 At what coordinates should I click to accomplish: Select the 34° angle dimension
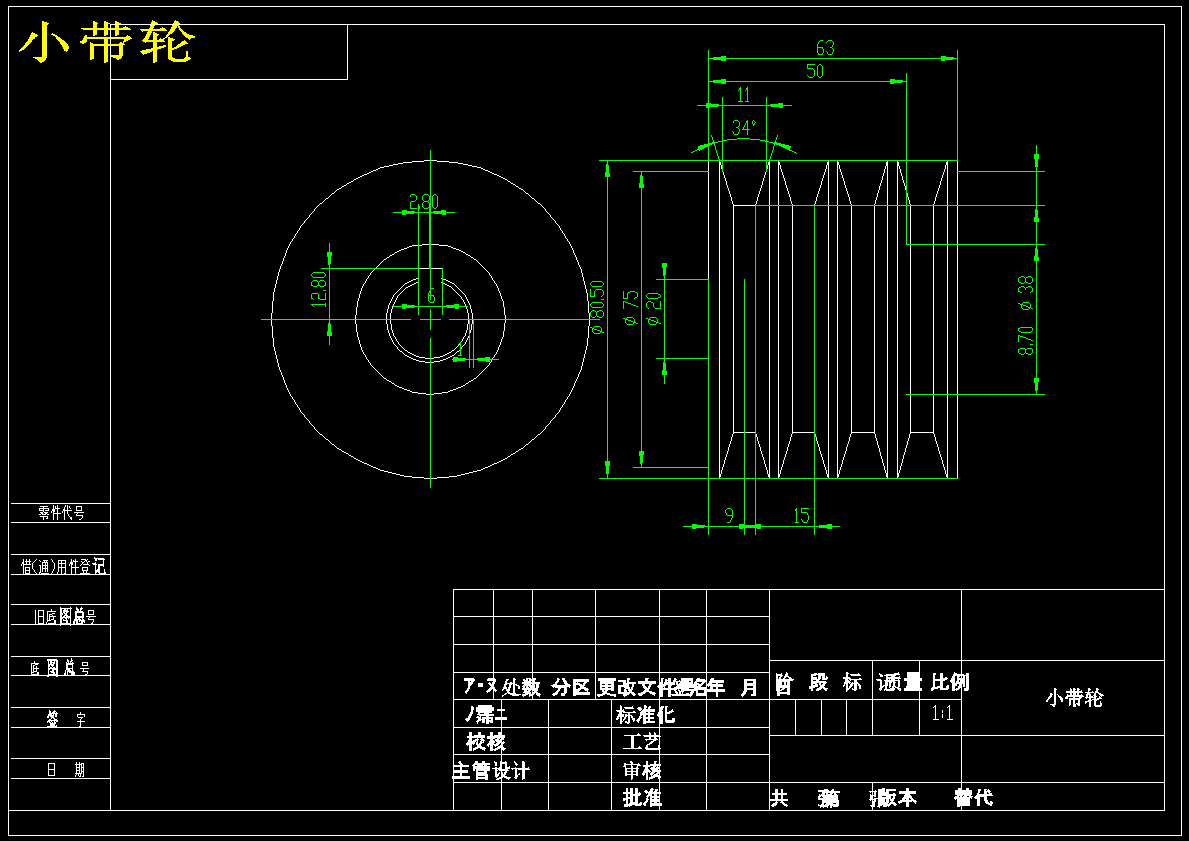click(x=744, y=127)
